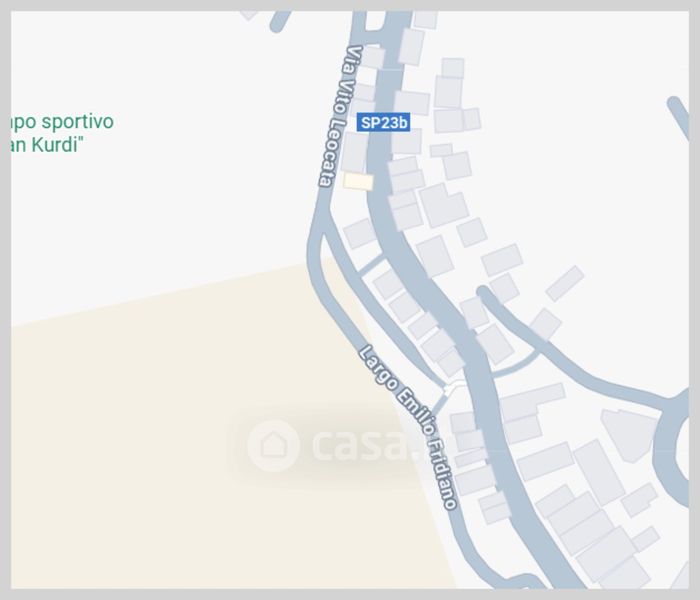Image resolution: width=700 pixels, height=600 pixels.
Task: Select the Largo Emilio Fridiano street label
Action: (408, 426)
